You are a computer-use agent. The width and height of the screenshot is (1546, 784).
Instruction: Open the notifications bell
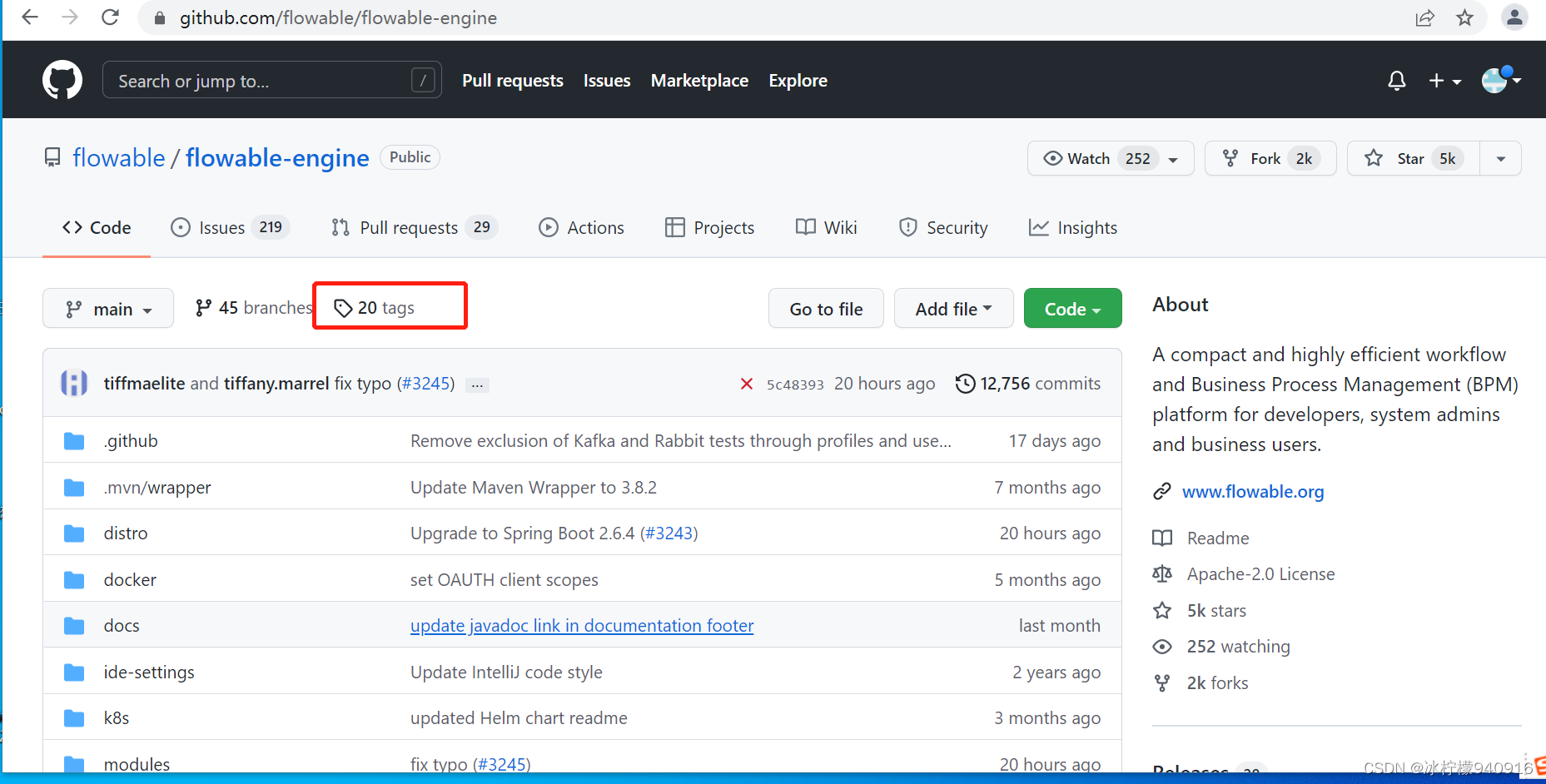1397,81
